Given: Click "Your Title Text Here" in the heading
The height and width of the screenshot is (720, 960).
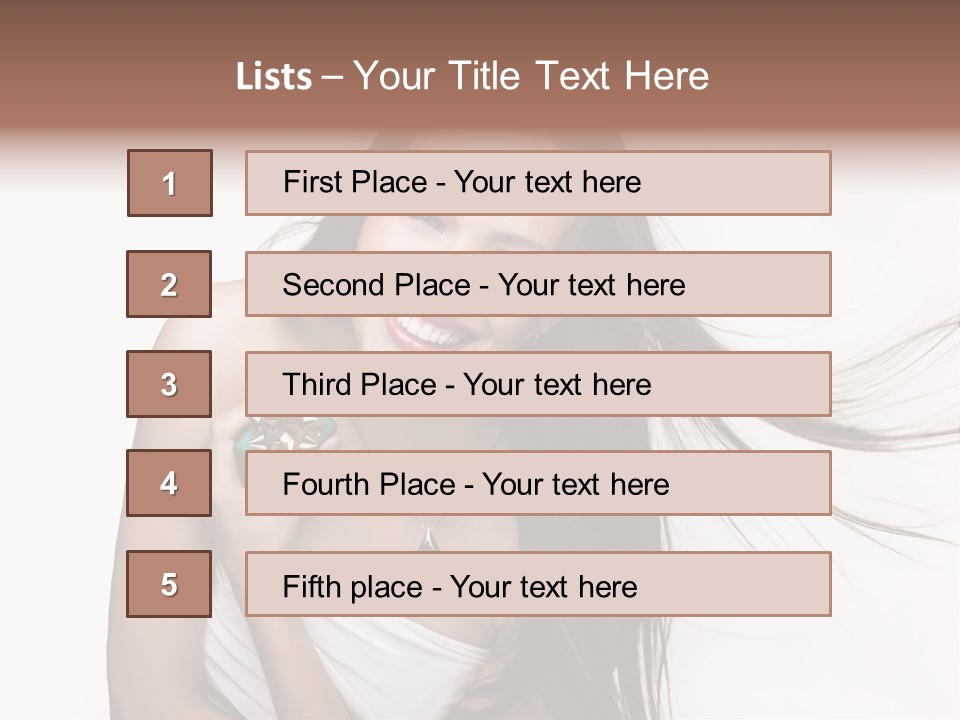Looking at the screenshot, I should pos(531,76).
